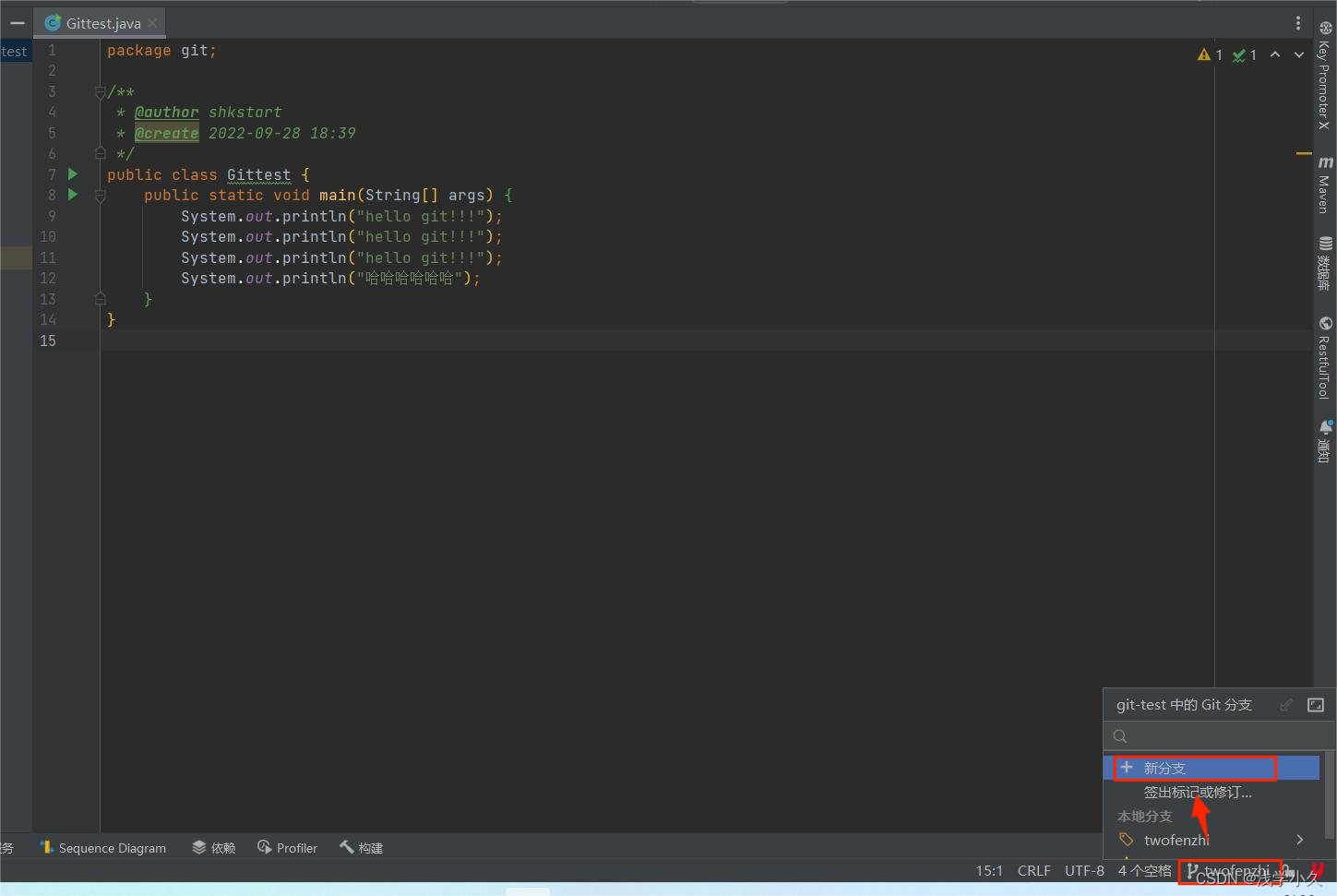Click the main method name on line 8
Image resolution: width=1337 pixels, height=896 pixels.
point(337,196)
